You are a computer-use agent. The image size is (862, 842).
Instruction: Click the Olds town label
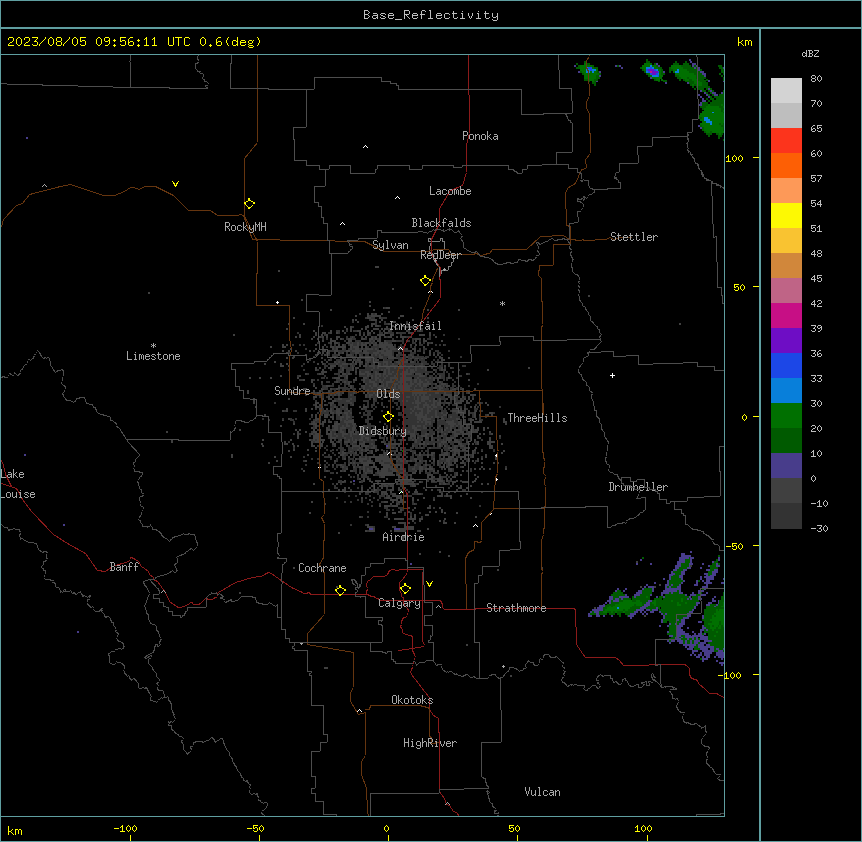[388, 394]
